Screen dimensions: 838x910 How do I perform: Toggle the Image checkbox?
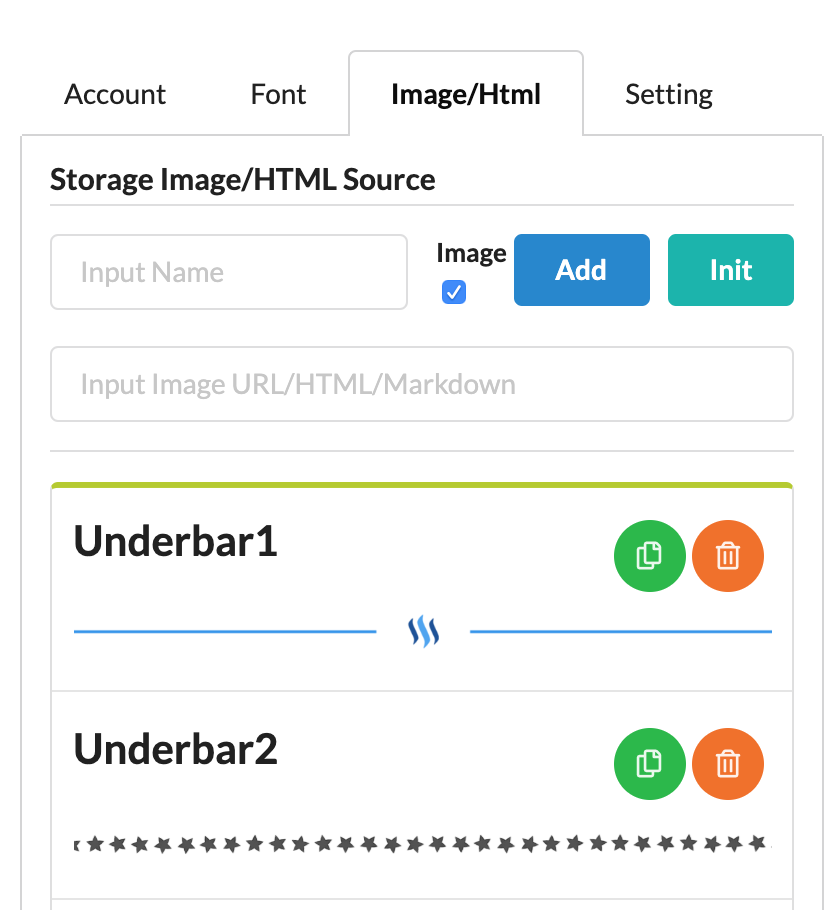click(454, 292)
